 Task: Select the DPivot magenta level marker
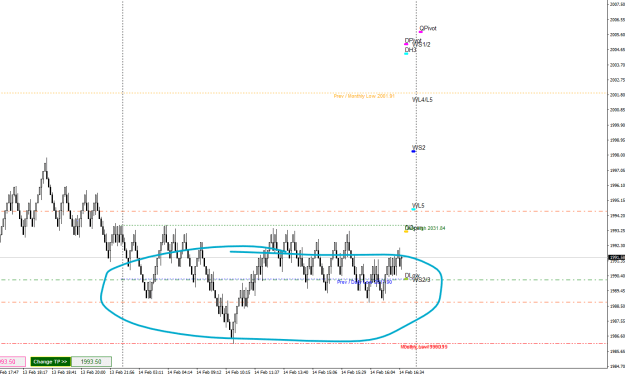coord(406,44)
